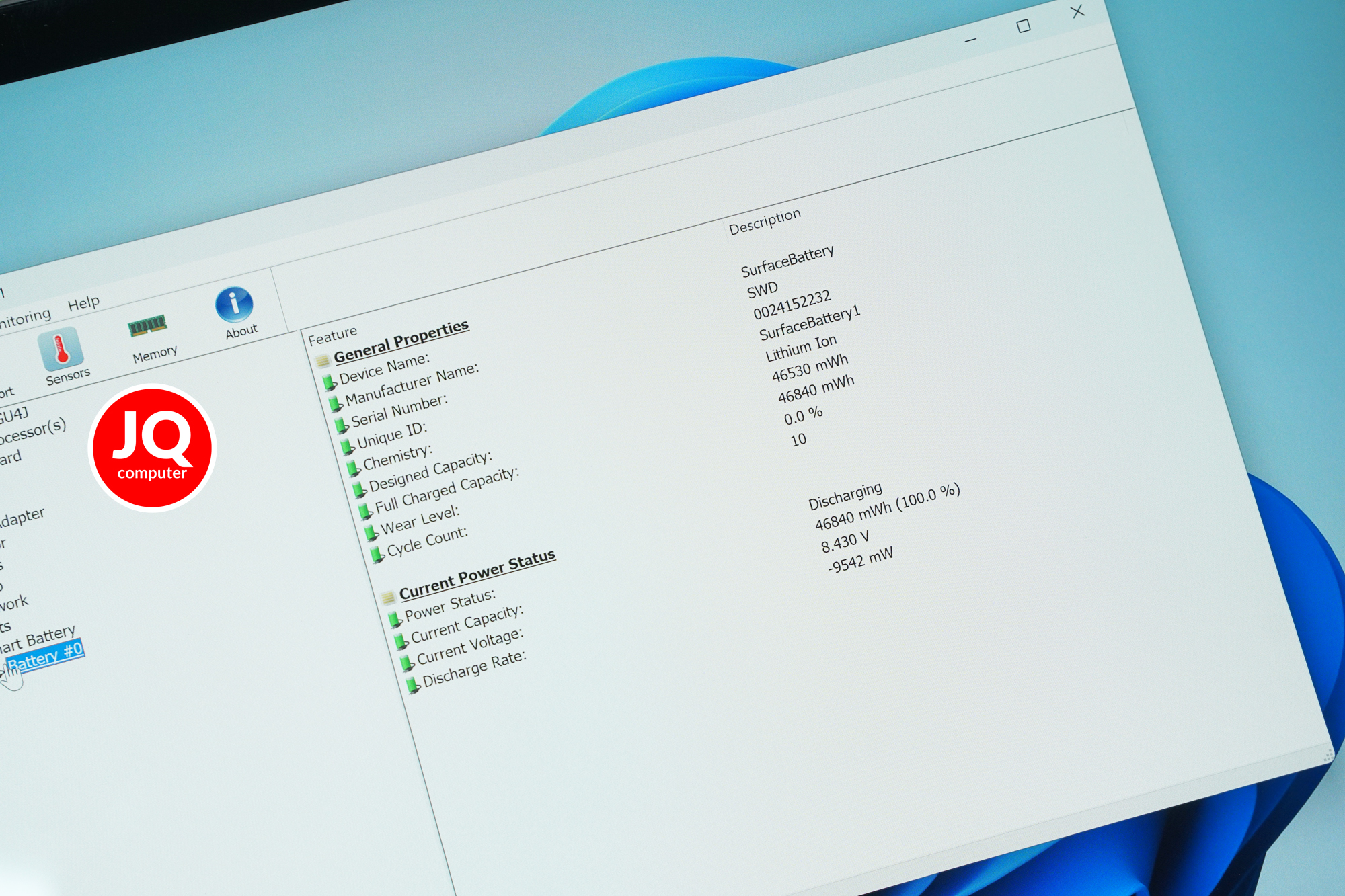
Task: Click the Current Capacity battery icon
Action: coord(401,640)
